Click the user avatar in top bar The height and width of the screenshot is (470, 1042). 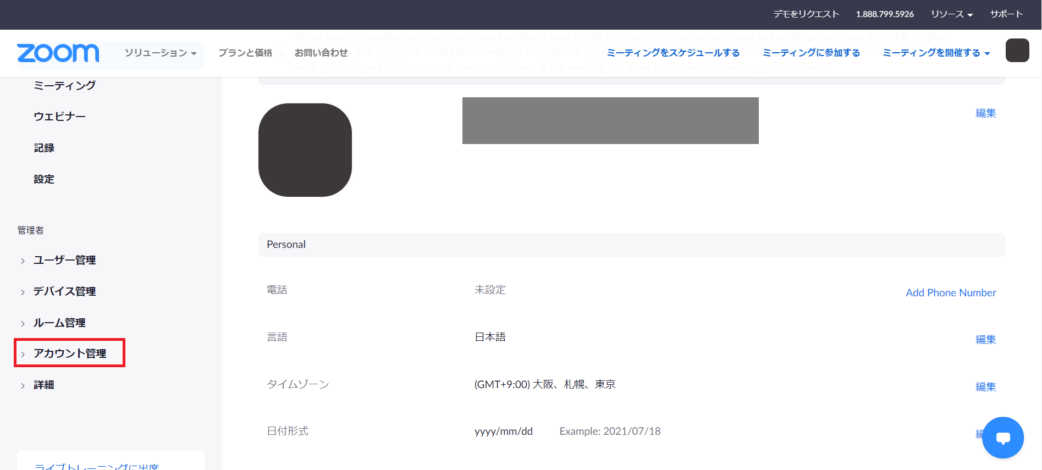point(1017,51)
